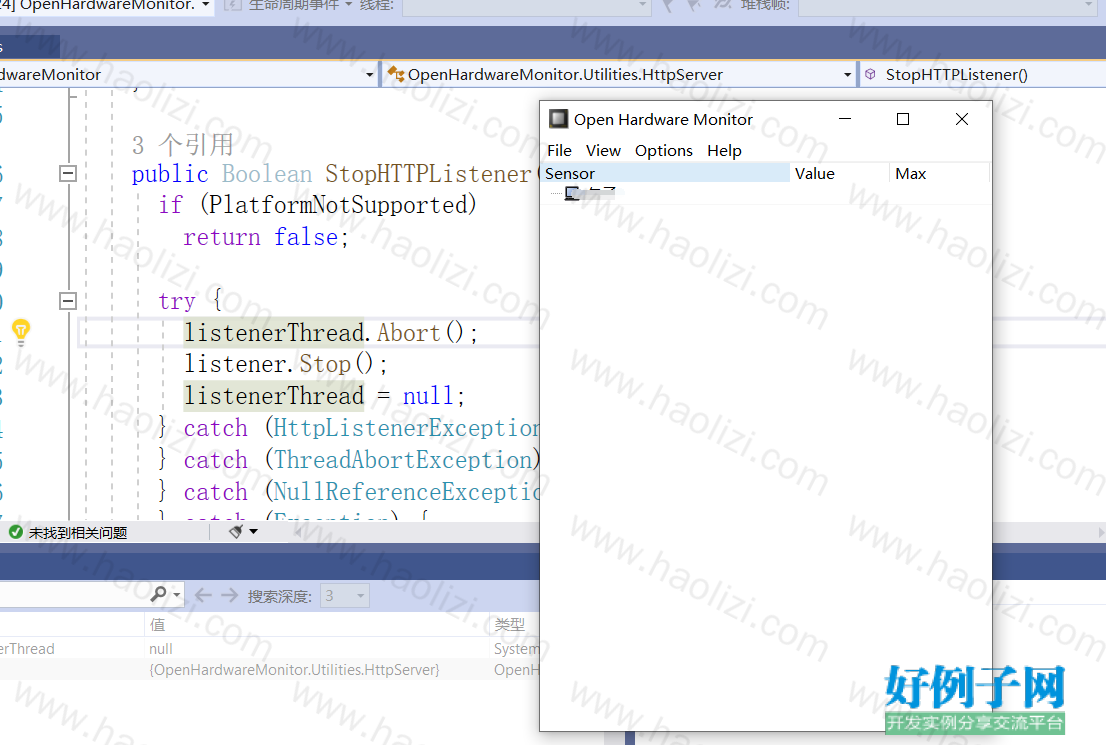
Task: Open the 搜索深度 depth dropdown
Action: click(344, 596)
